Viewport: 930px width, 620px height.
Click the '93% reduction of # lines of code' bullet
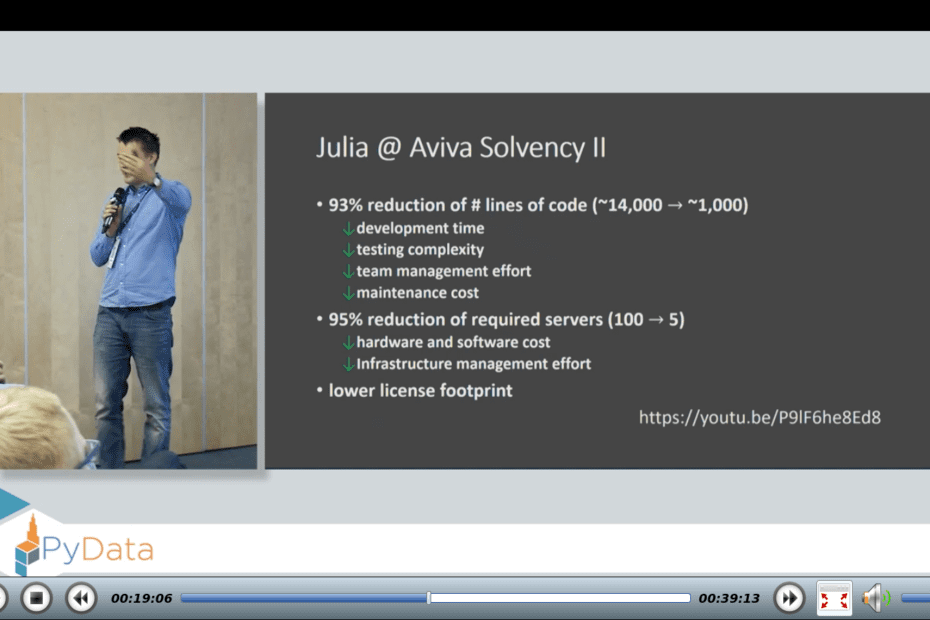533,205
